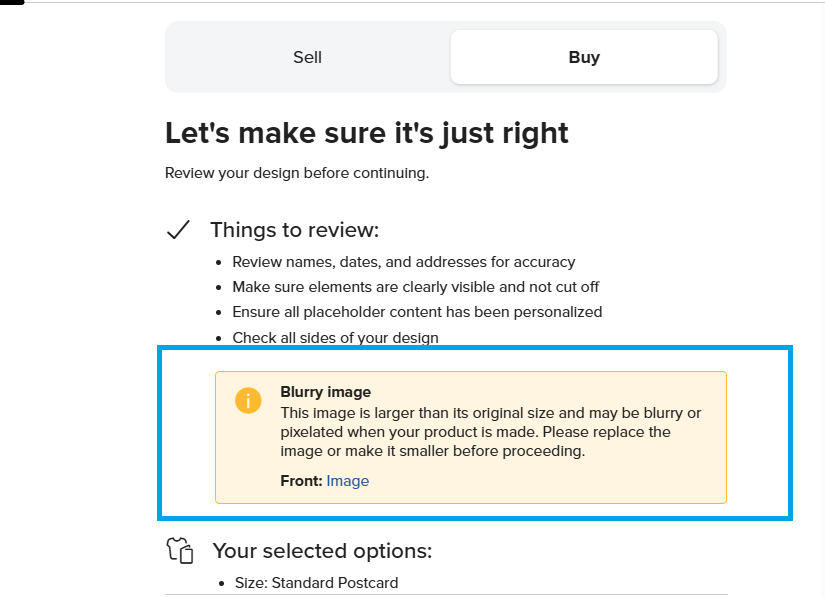
Task: Select the Buy tab
Action: coord(584,57)
